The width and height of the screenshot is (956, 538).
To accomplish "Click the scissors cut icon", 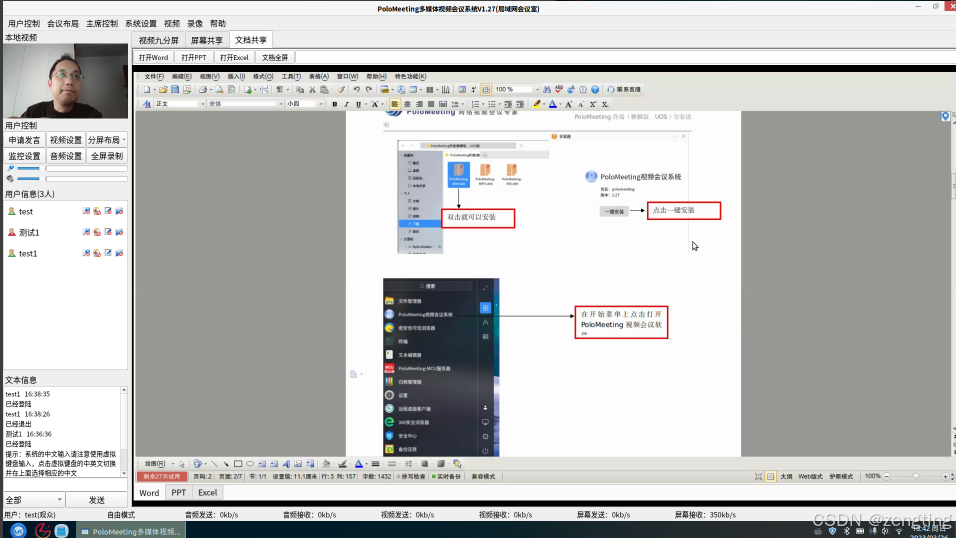I will click(312, 90).
